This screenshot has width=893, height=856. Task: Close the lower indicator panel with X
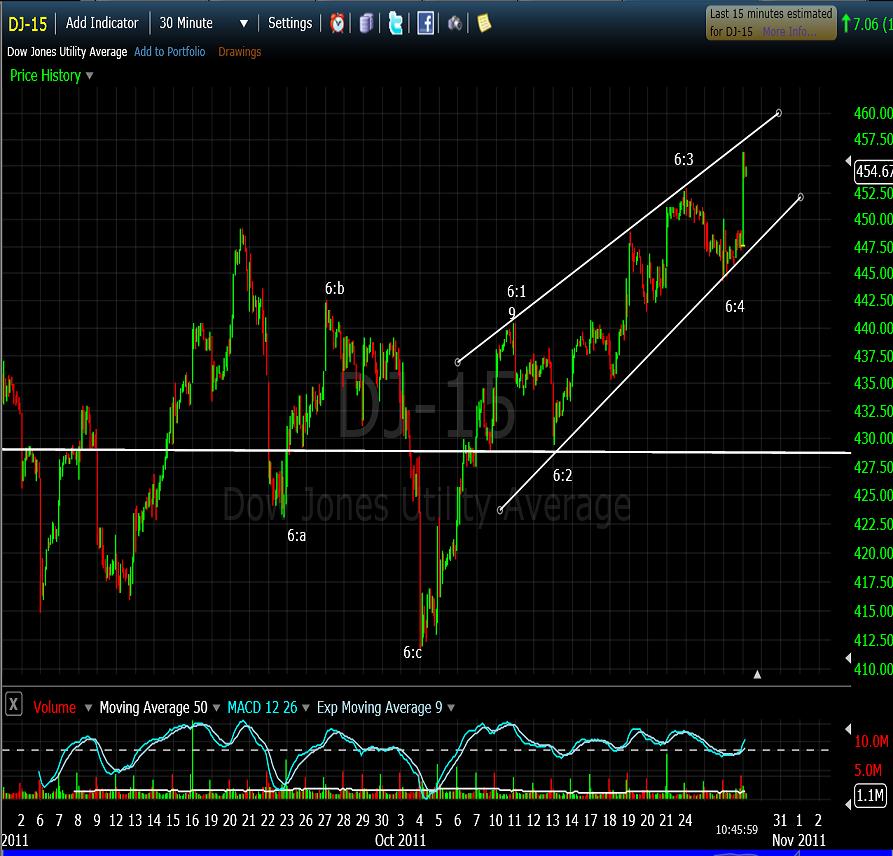click(x=13, y=704)
